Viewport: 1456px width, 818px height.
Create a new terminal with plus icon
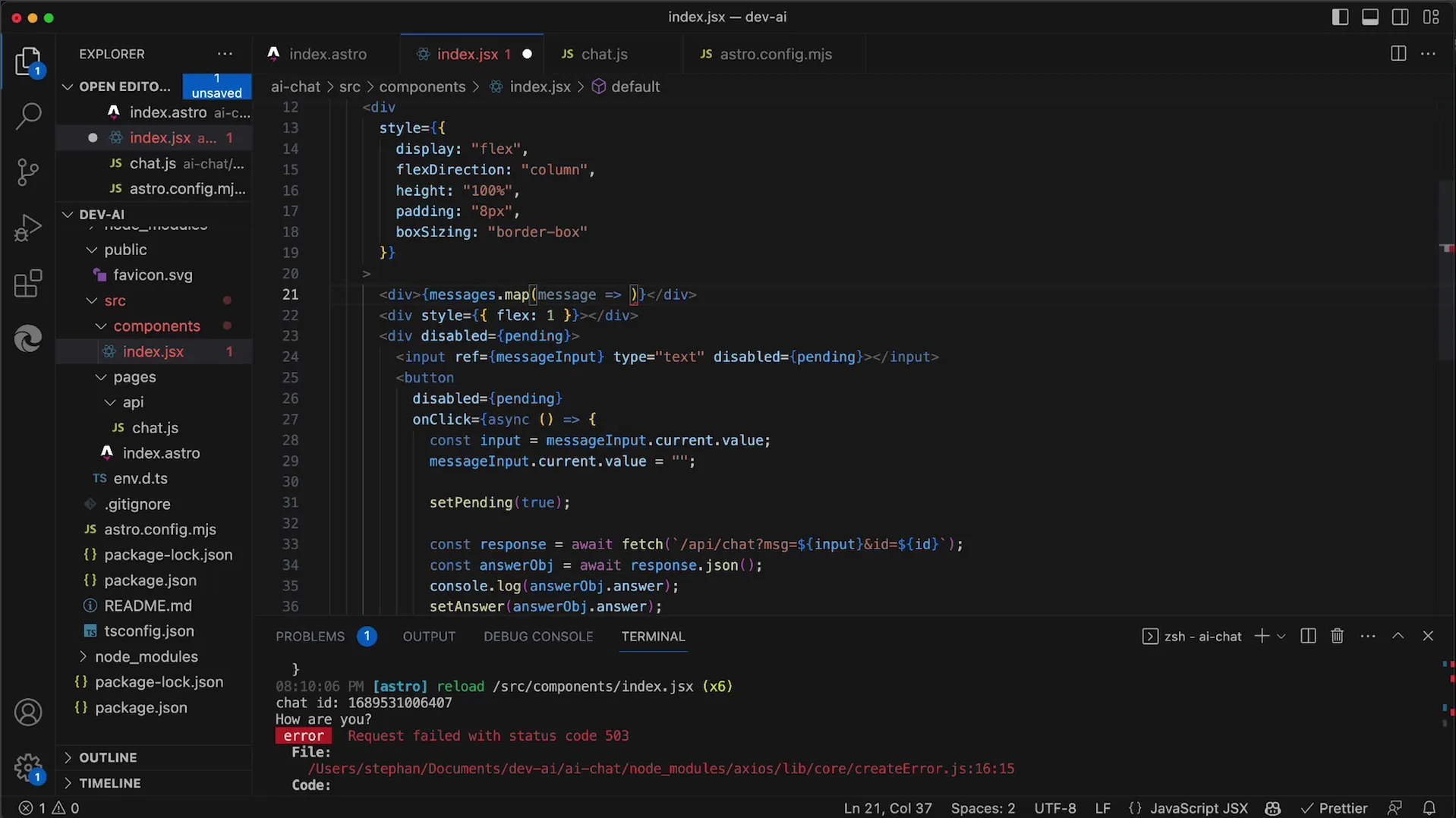click(x=1262, y=636)
